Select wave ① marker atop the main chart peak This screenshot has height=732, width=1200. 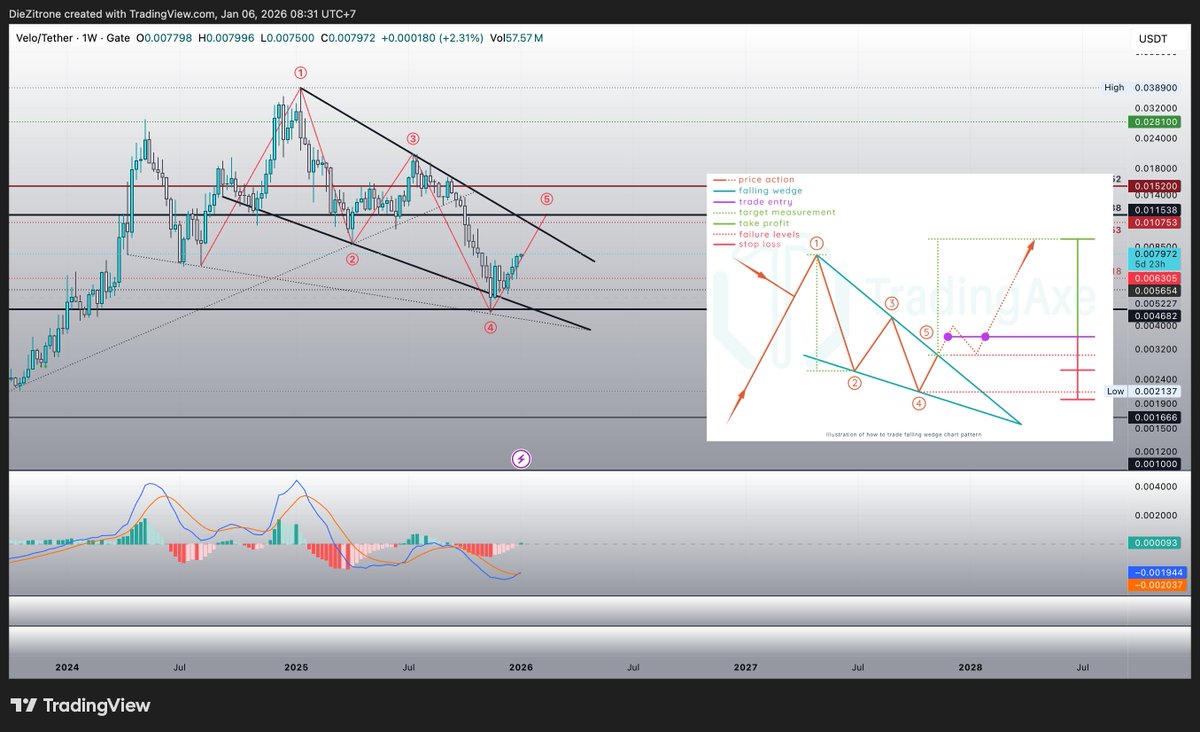tap(300, 73)
